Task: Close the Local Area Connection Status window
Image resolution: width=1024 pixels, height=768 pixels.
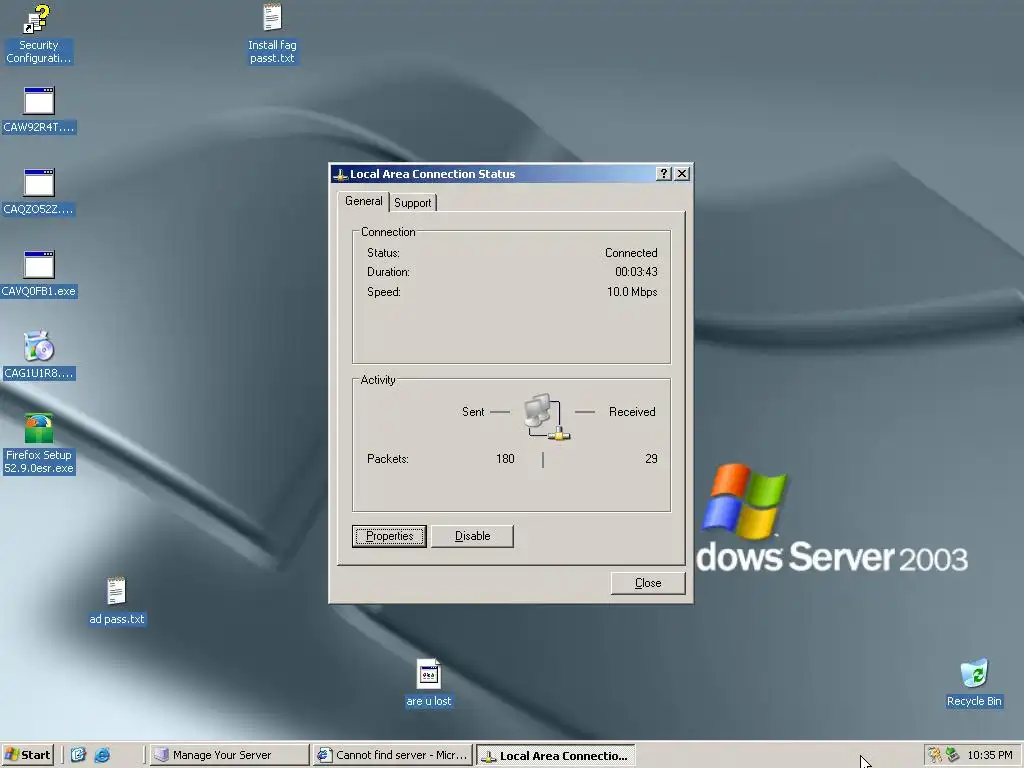Action: (x=682, y=173)
